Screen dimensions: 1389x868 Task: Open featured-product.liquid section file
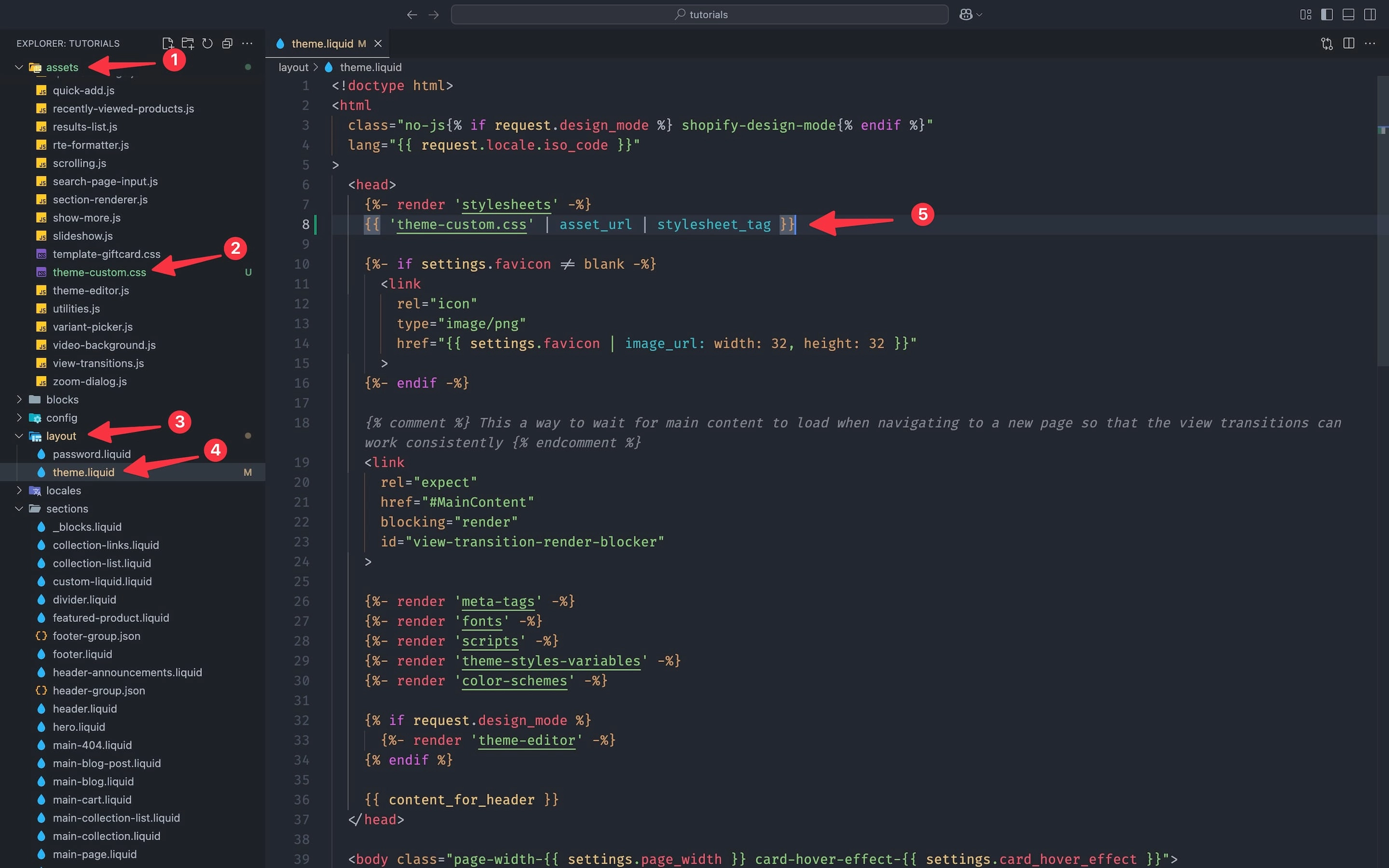[111, 618]
